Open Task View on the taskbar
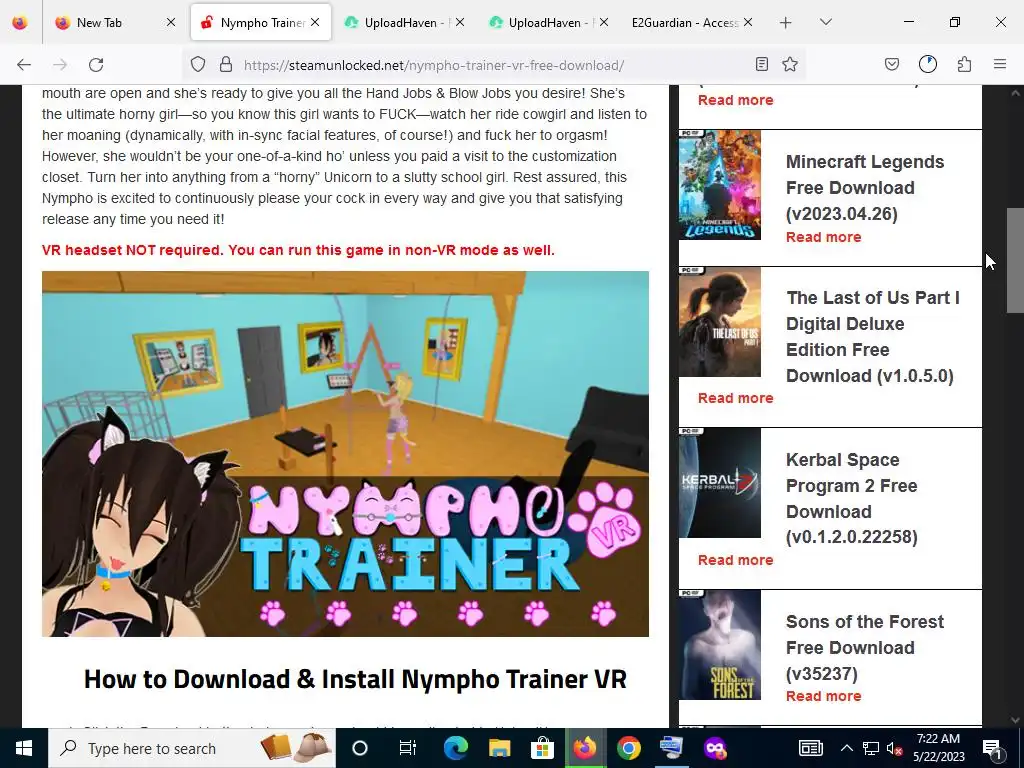Viewport: 1024px width, 768px height. (408, 748)
